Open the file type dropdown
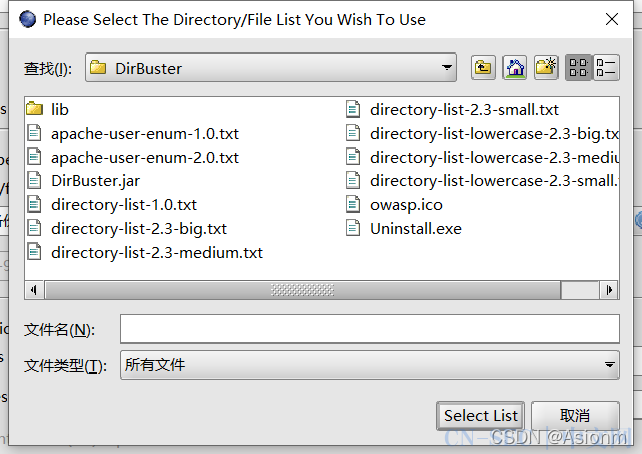This screenshot has width=642, height=454. pyautogui.click(x=610, y=365)
